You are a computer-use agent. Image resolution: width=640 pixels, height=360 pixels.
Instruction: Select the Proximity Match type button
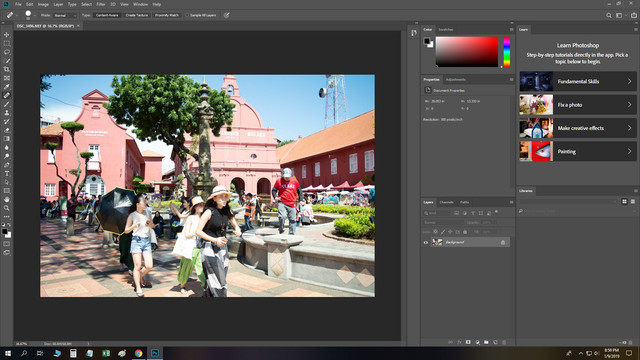[167, 15]
